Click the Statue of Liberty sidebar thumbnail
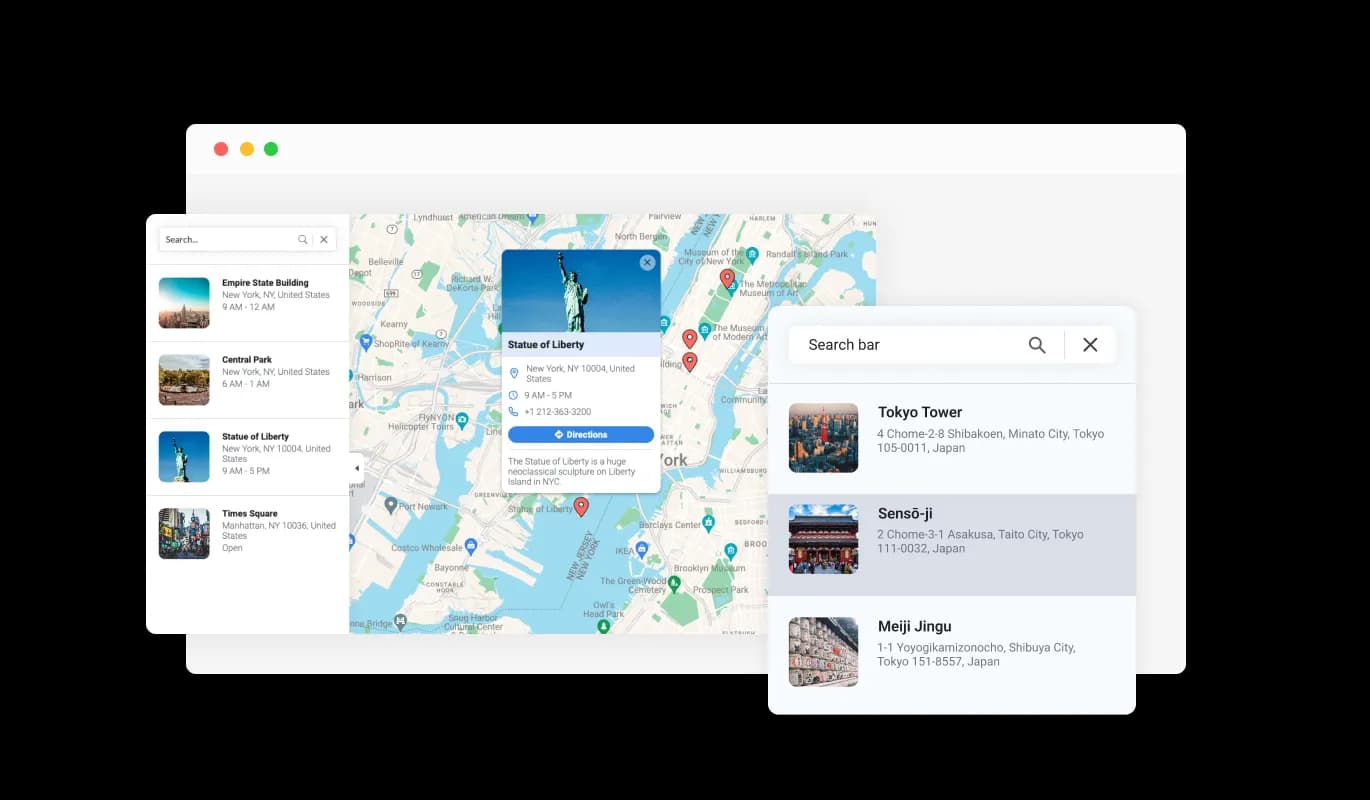The width and height of the screenshot is (1370, 800). pos(184,457)
